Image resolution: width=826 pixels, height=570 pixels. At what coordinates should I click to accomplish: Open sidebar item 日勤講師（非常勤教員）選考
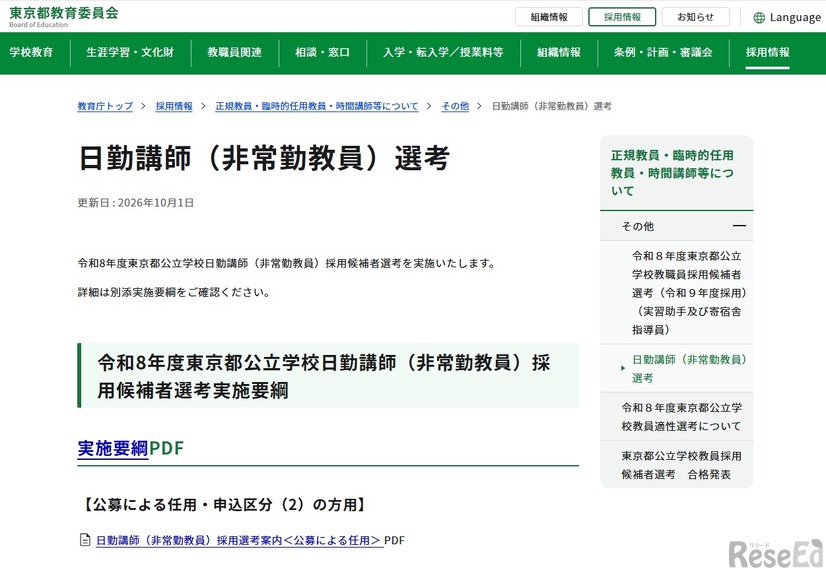[x=689, y=369]
